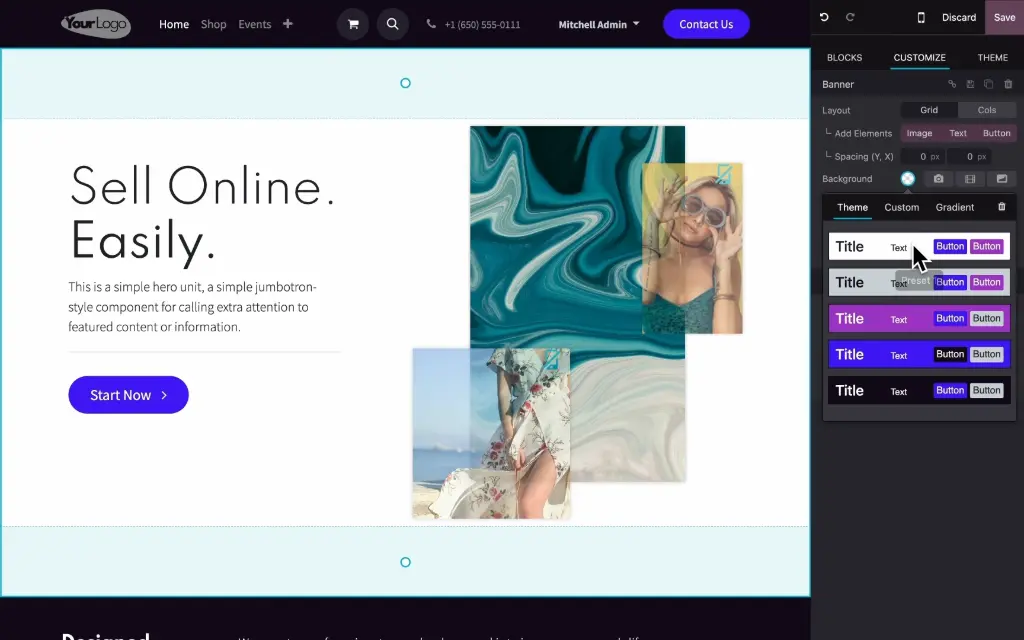The height and width of the screenshot is (640, 1024).
Task: Open the CUSTOMIZE tab
Action: pos(920,57)
